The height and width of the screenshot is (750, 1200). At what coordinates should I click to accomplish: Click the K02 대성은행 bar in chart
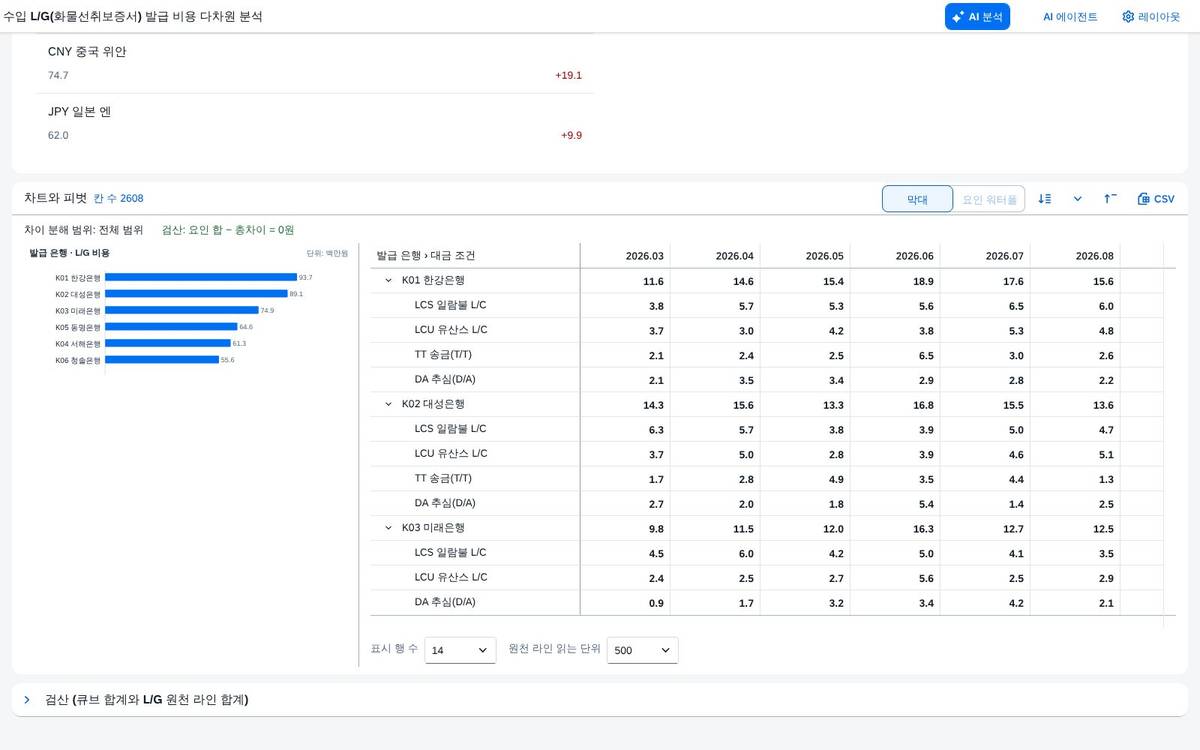click(196, 294)
